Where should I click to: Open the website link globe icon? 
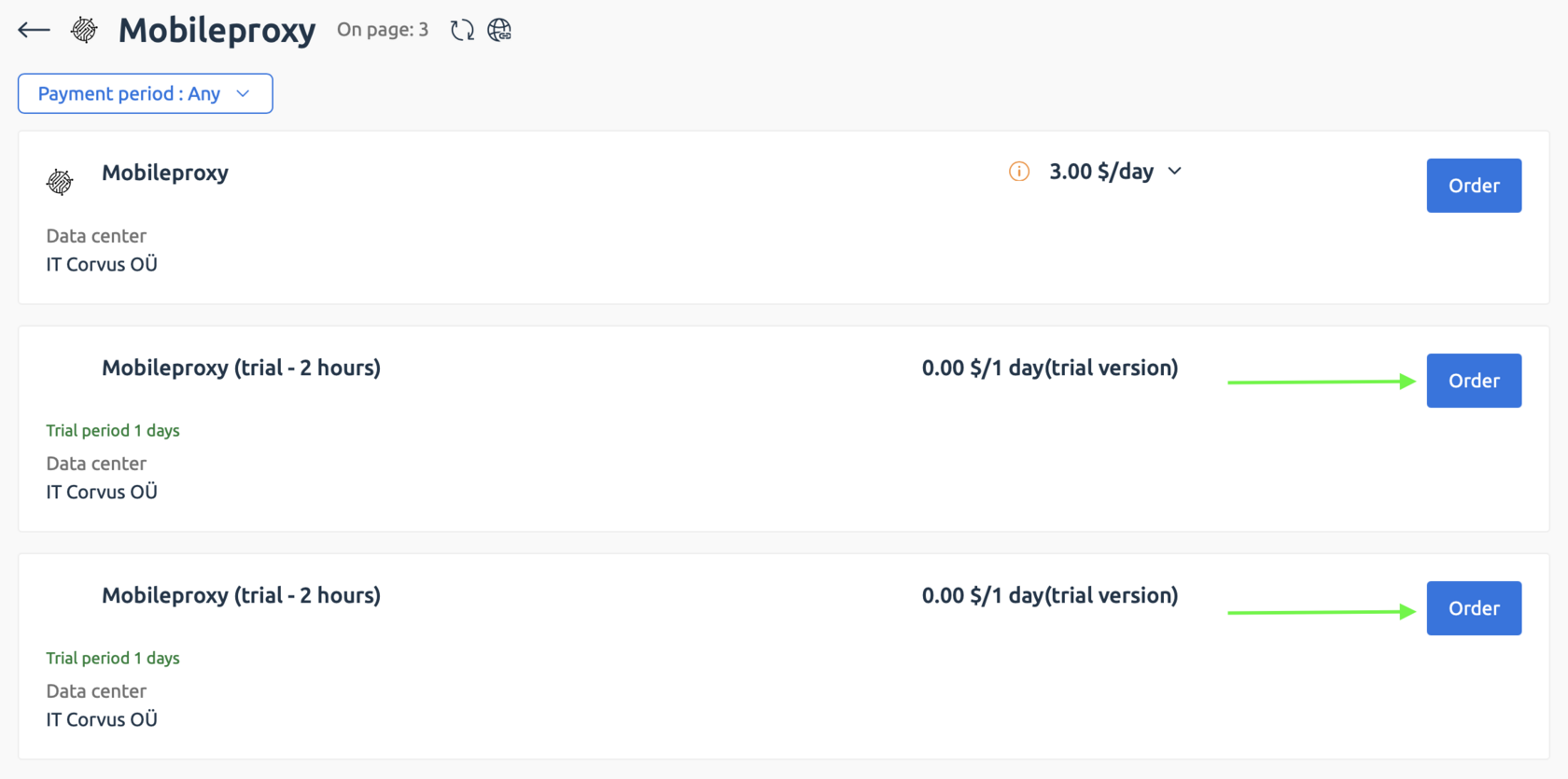click(500, 29)
